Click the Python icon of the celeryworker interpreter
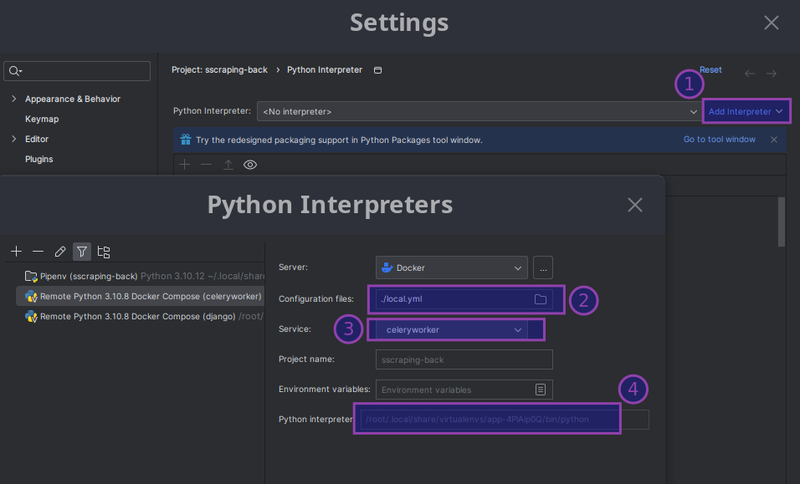800x484 pixels. (31, 296)
